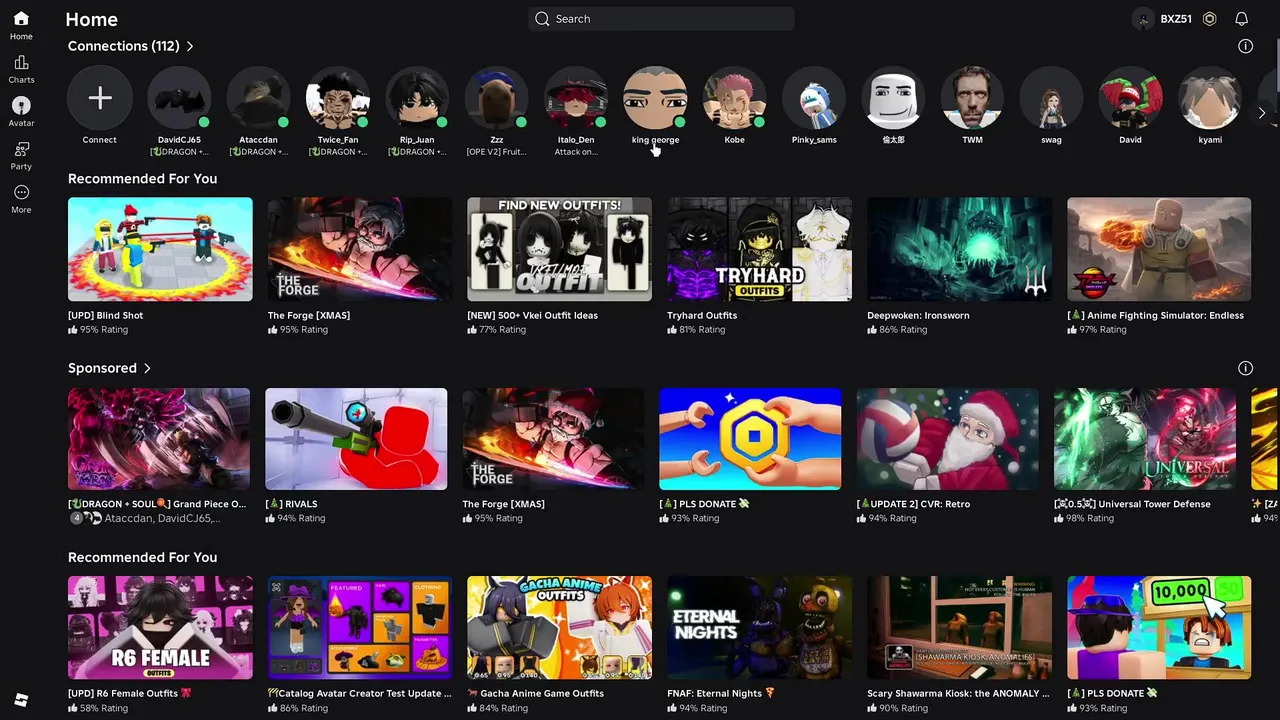The image size is (1280, 720).
Task: Click "Ataccdan, DavidCJ65" friends playing text
Action: 163,518
